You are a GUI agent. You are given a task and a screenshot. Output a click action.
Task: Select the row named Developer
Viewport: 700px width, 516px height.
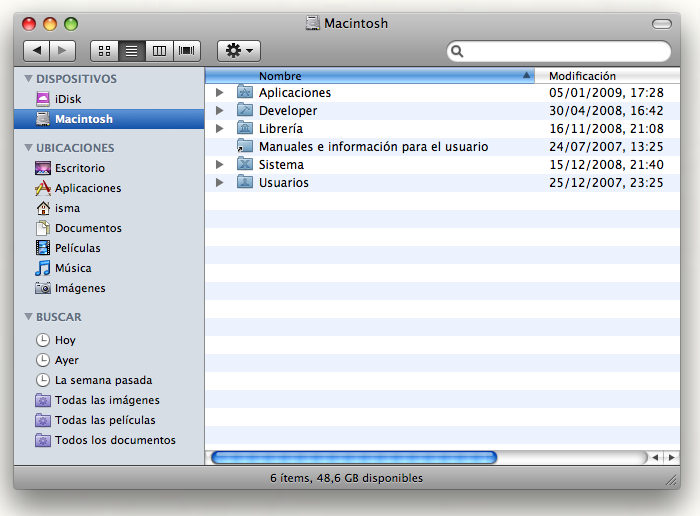442,111
